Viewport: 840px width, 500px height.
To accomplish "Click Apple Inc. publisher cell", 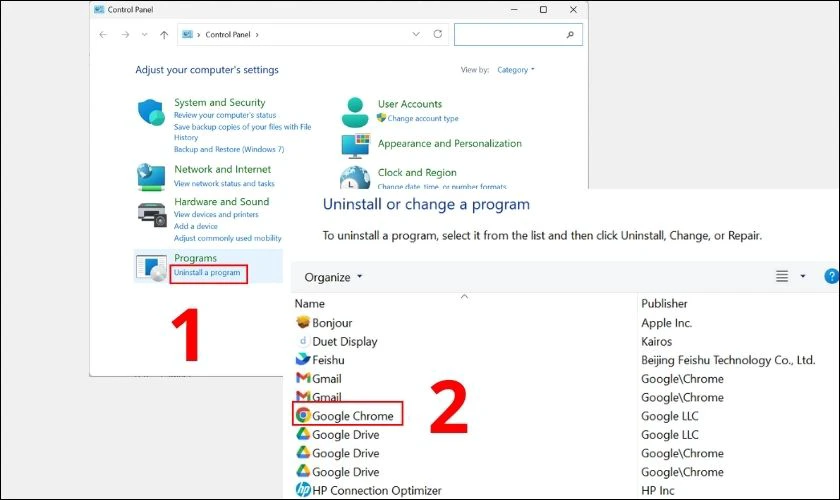I will (x=666, y=323).
